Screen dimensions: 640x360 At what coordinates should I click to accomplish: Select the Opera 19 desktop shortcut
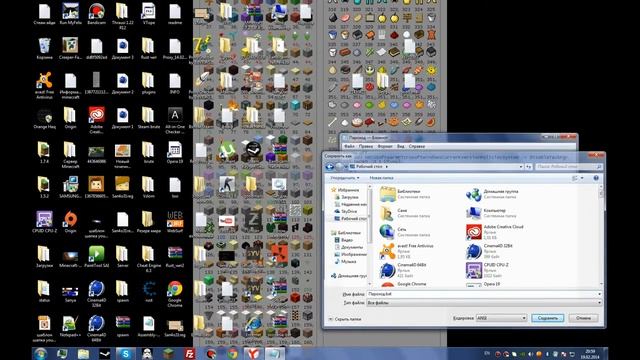pos(175,153)
